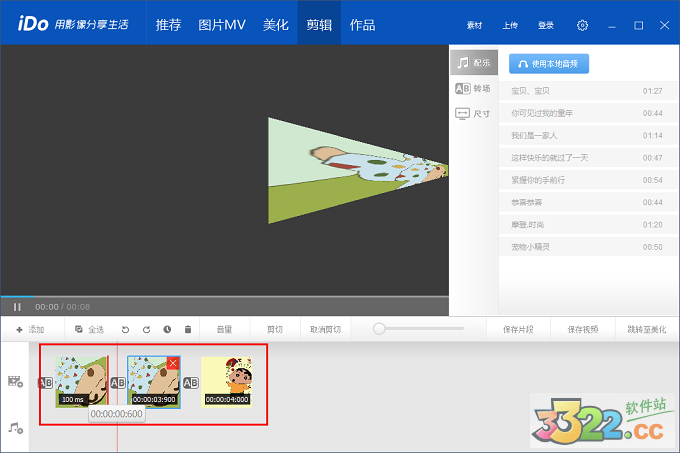
Task: Select the song 我们是一家人
Action: coord(534,135)
